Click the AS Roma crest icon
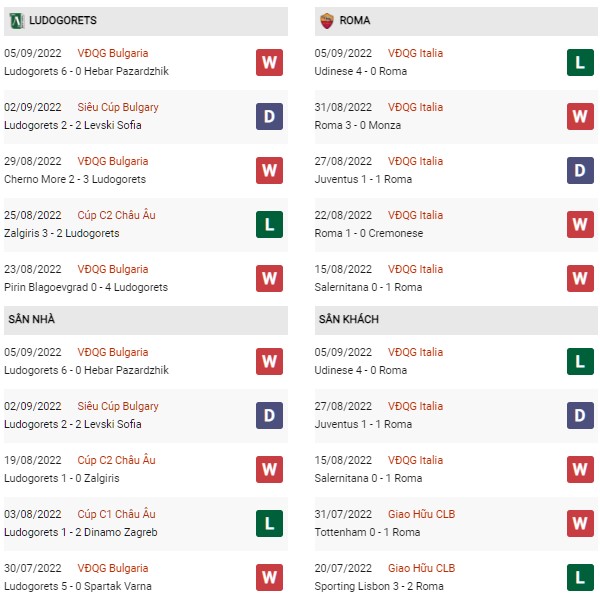600x602 pixels. [x=327, y=21]
